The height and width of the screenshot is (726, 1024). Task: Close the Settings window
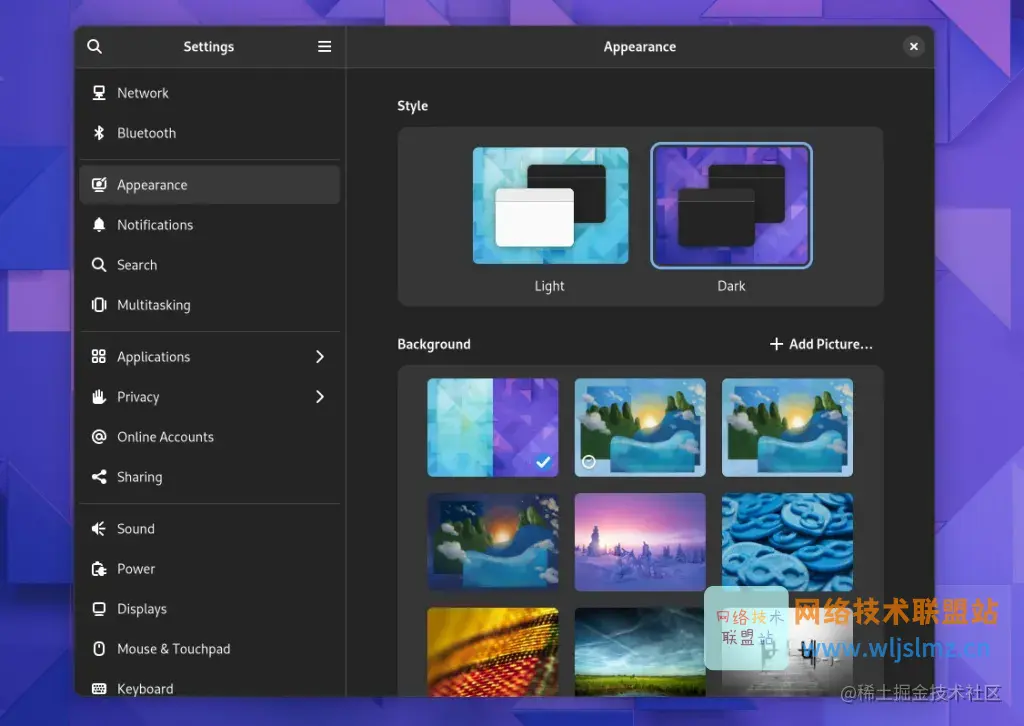pos(914,46)
